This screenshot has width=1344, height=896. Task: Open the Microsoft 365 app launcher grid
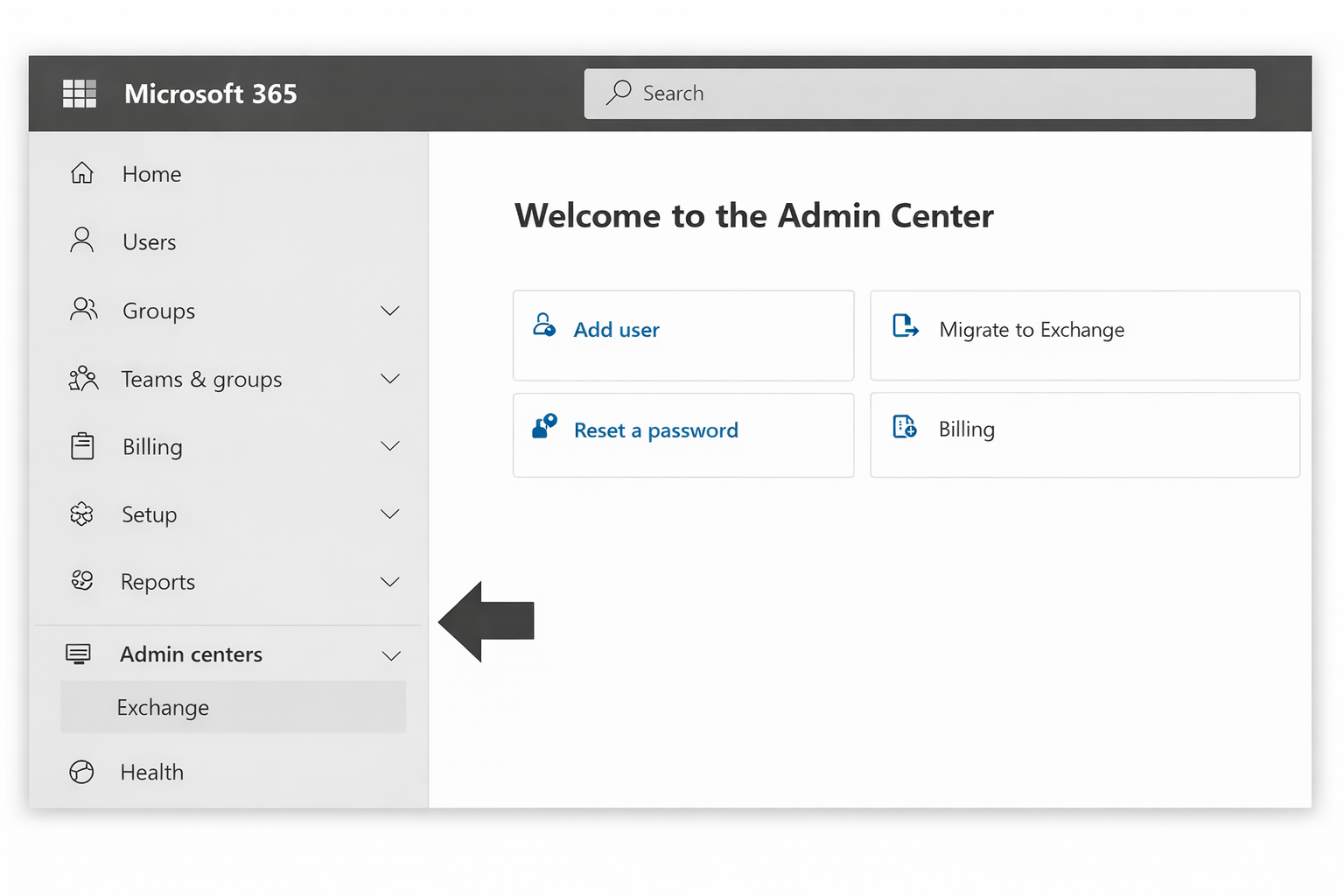click(x=80, y=94)
